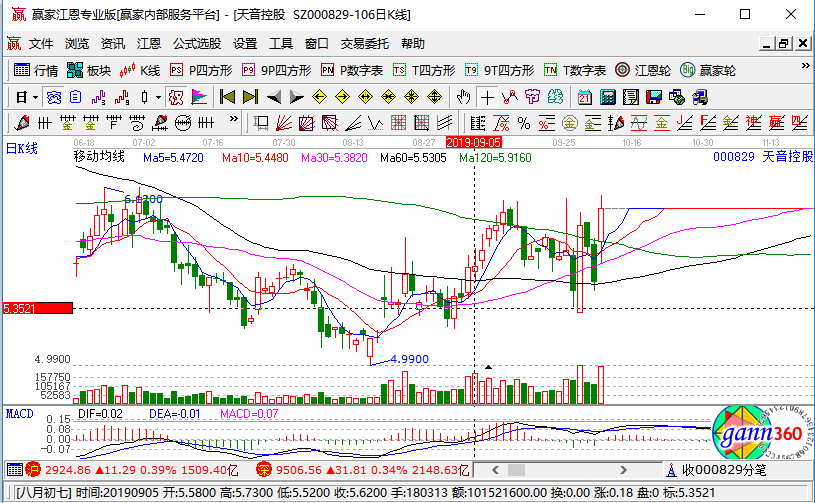
Task: Click the pink flag chart icon
Action: [199, 97]
